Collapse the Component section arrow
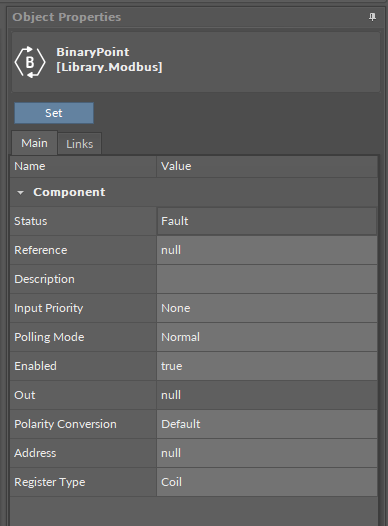Image resolution: width=388 pixels, height=526 pixels. (20, 193)
